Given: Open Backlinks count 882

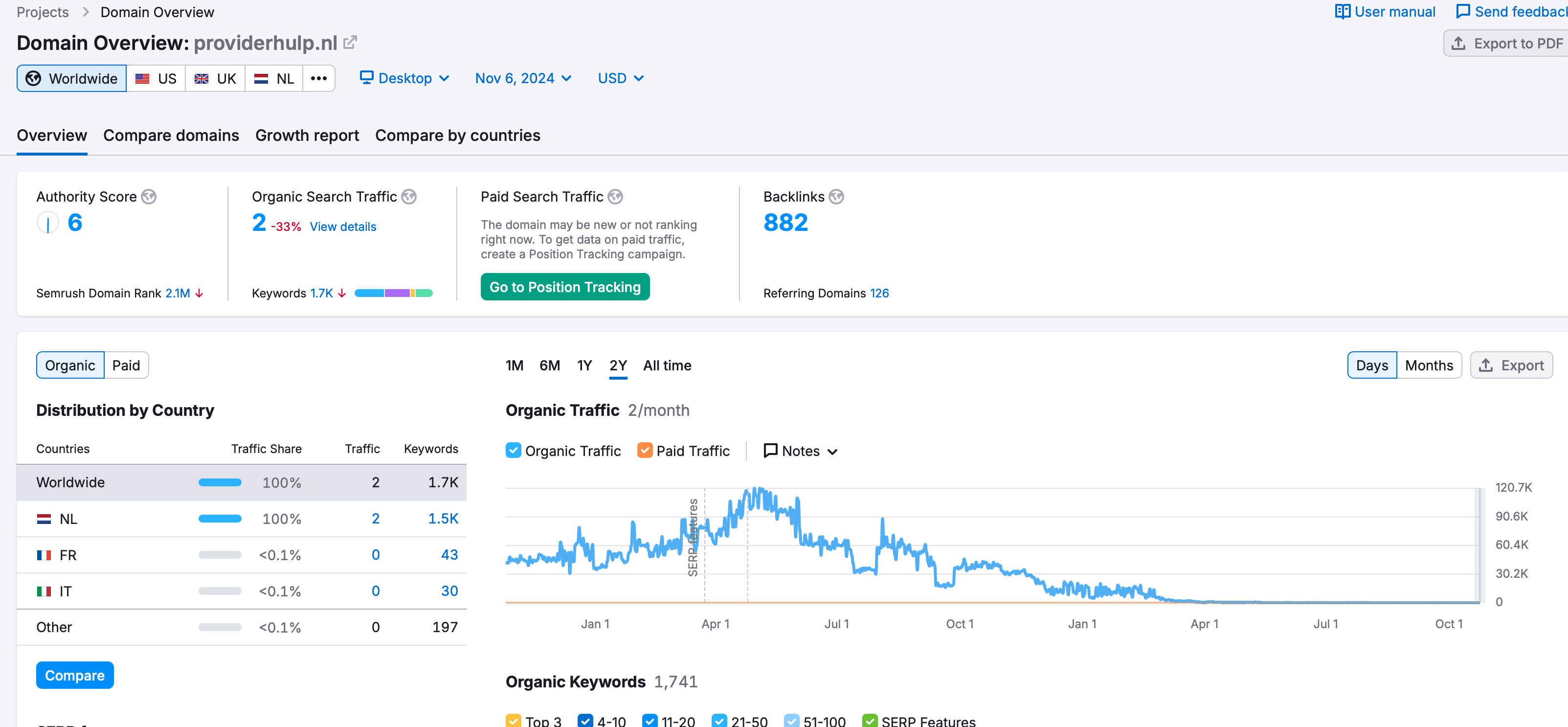Looking at the screenshot, I should point(786,223).
